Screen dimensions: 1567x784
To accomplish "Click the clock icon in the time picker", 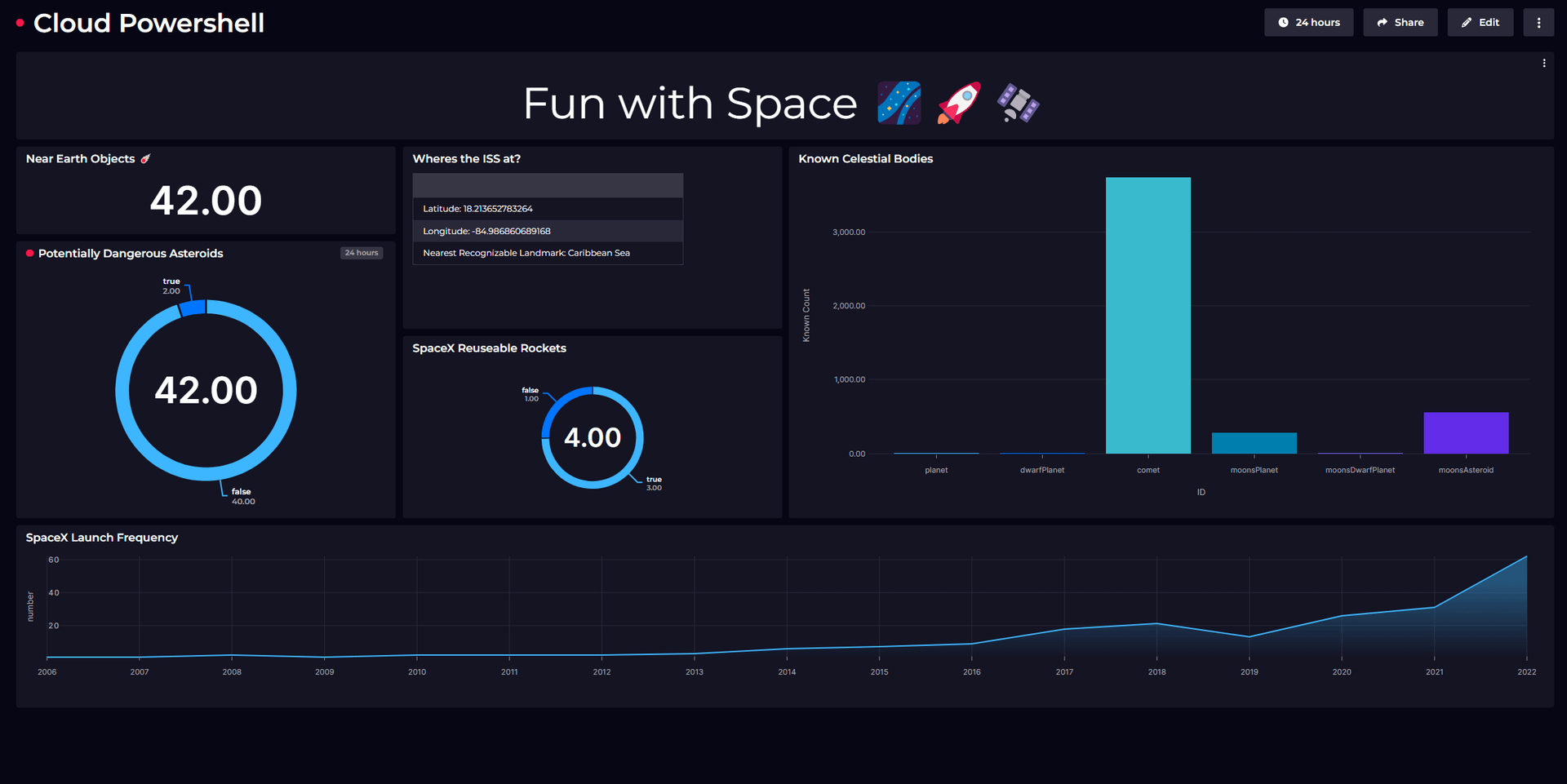I will (1282, 22).
